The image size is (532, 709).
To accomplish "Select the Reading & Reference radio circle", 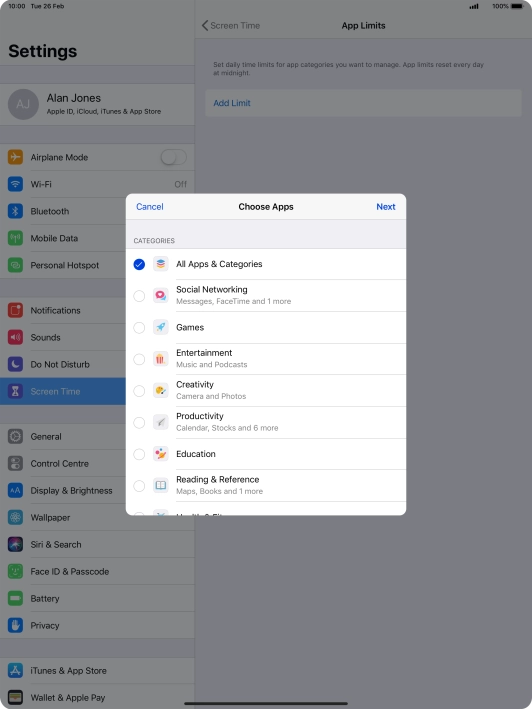I will coord(139,486).
